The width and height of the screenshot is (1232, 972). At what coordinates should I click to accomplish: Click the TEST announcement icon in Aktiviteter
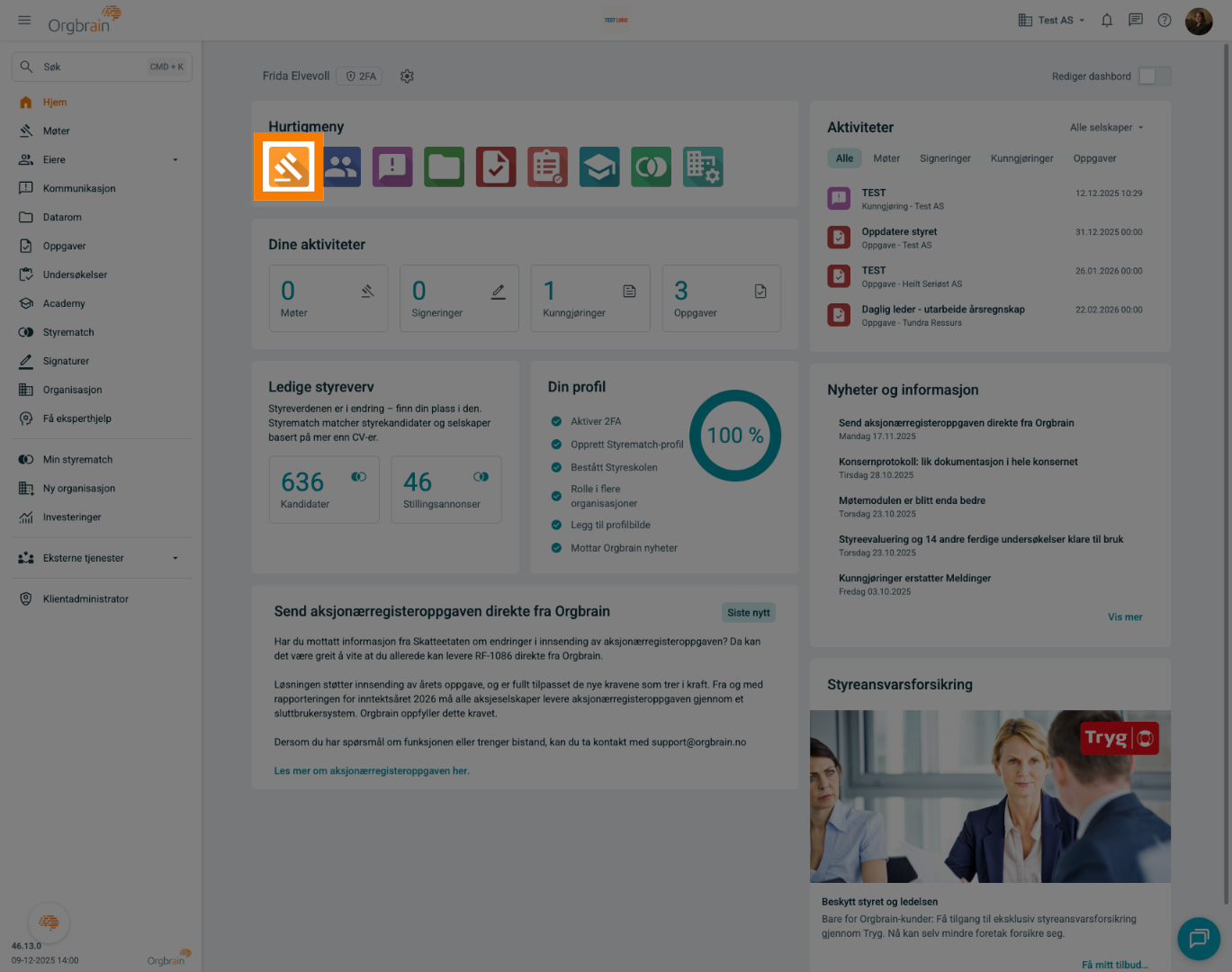(839, 198)
